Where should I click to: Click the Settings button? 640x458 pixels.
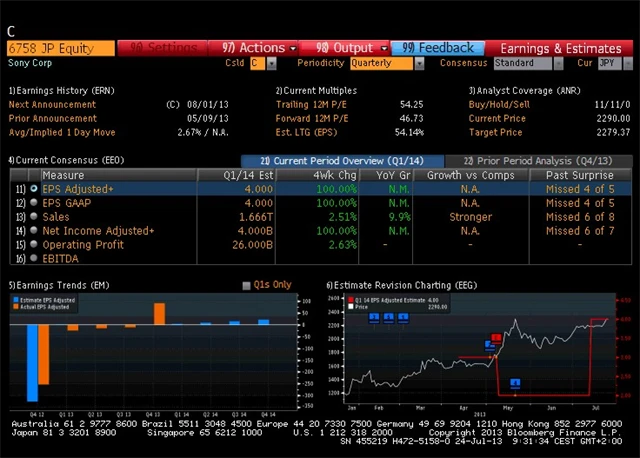165,47
